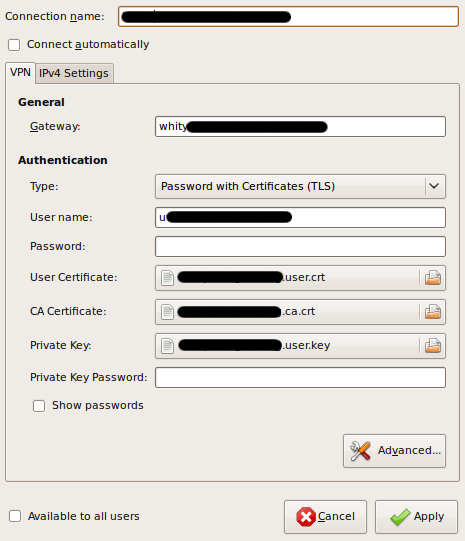Click the document icon in User Certificate field
This screenshot has height=541, width=465.
pos(167,278)
